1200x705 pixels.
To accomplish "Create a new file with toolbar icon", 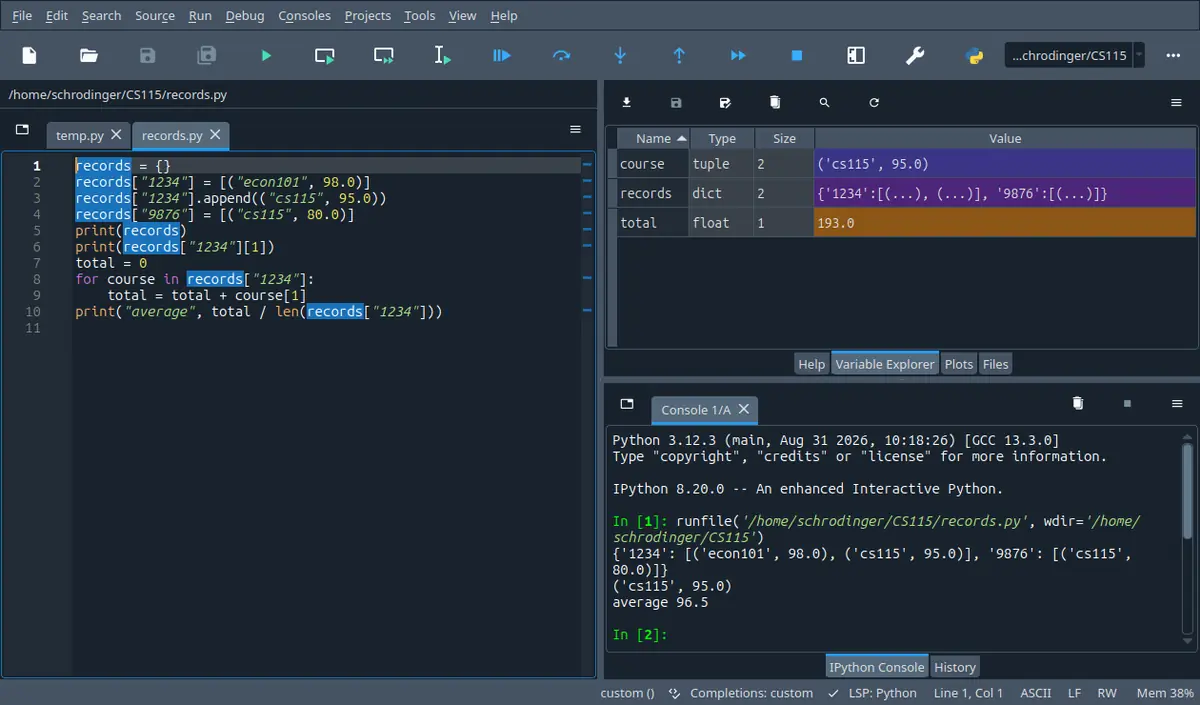I will [x=29, y=56].
